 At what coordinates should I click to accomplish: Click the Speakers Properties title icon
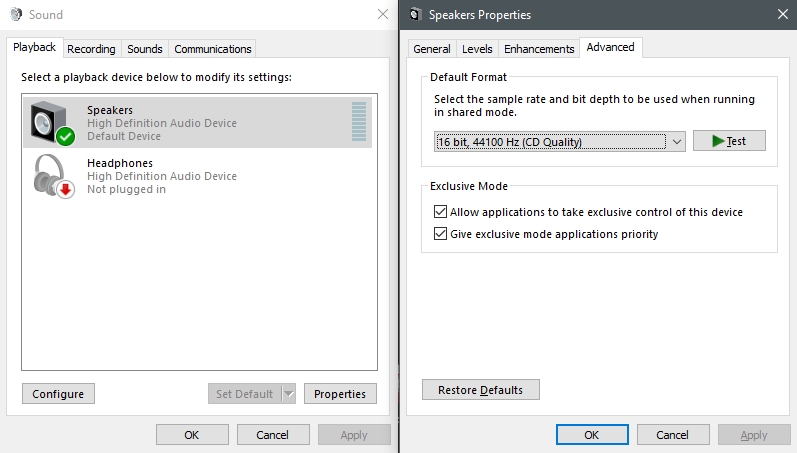pos(415,14)
